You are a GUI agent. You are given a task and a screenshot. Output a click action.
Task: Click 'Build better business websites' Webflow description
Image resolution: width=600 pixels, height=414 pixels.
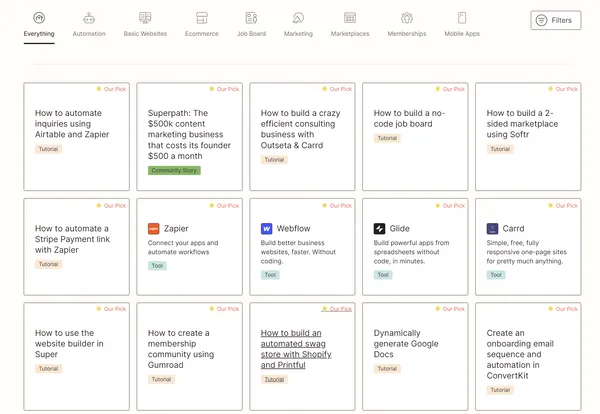coord(298,252)
